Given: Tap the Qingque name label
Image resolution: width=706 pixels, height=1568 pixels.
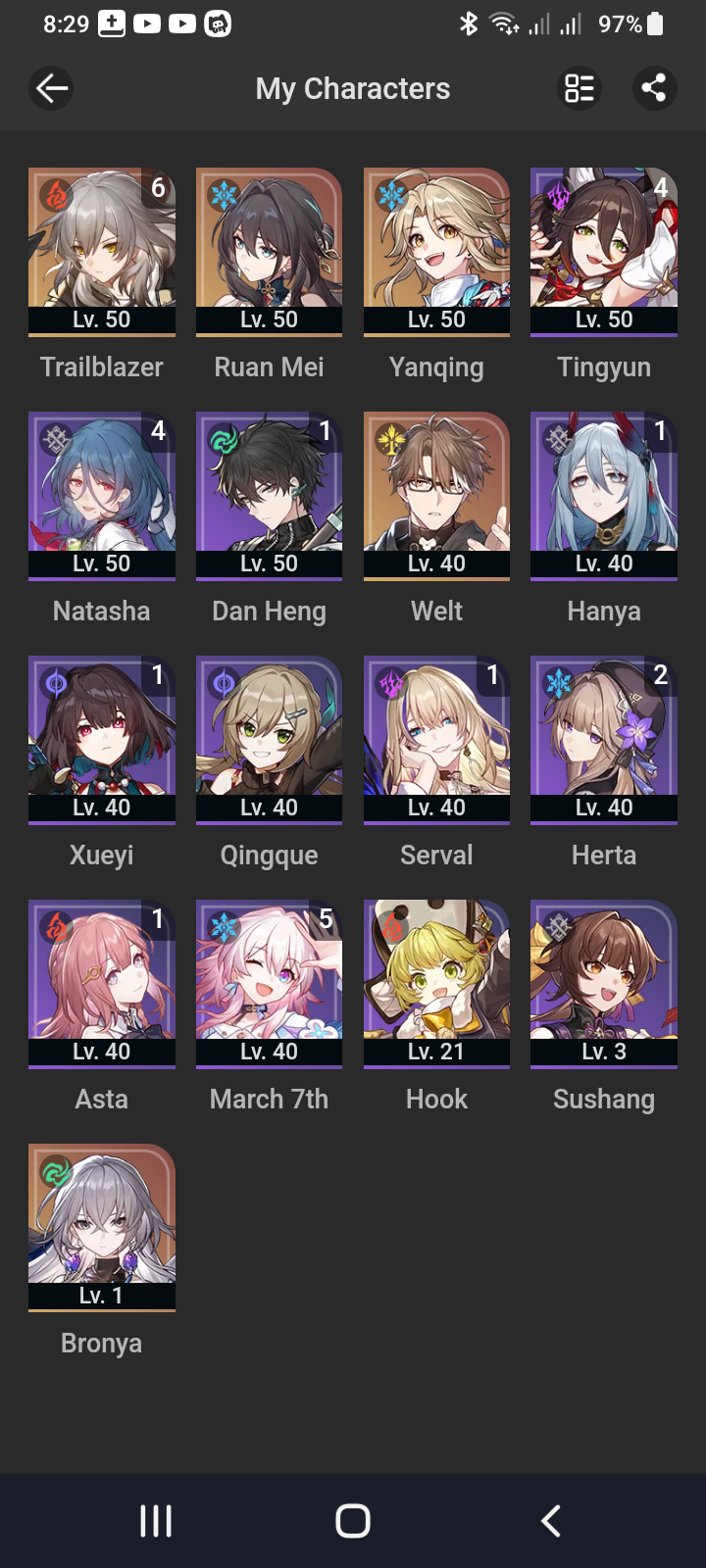Looking at the screenshot, I should 270,856.
